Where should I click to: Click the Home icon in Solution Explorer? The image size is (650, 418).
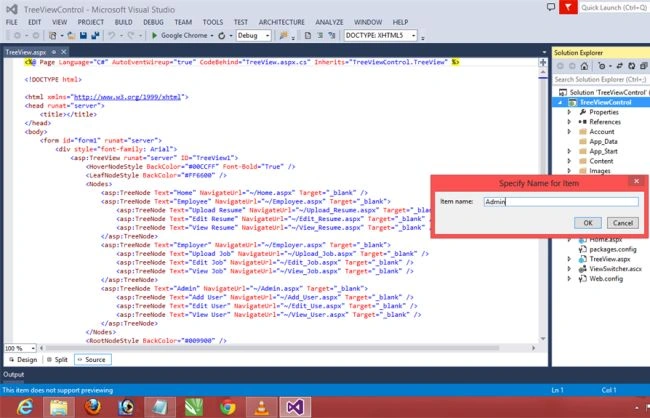pos(584,66)
